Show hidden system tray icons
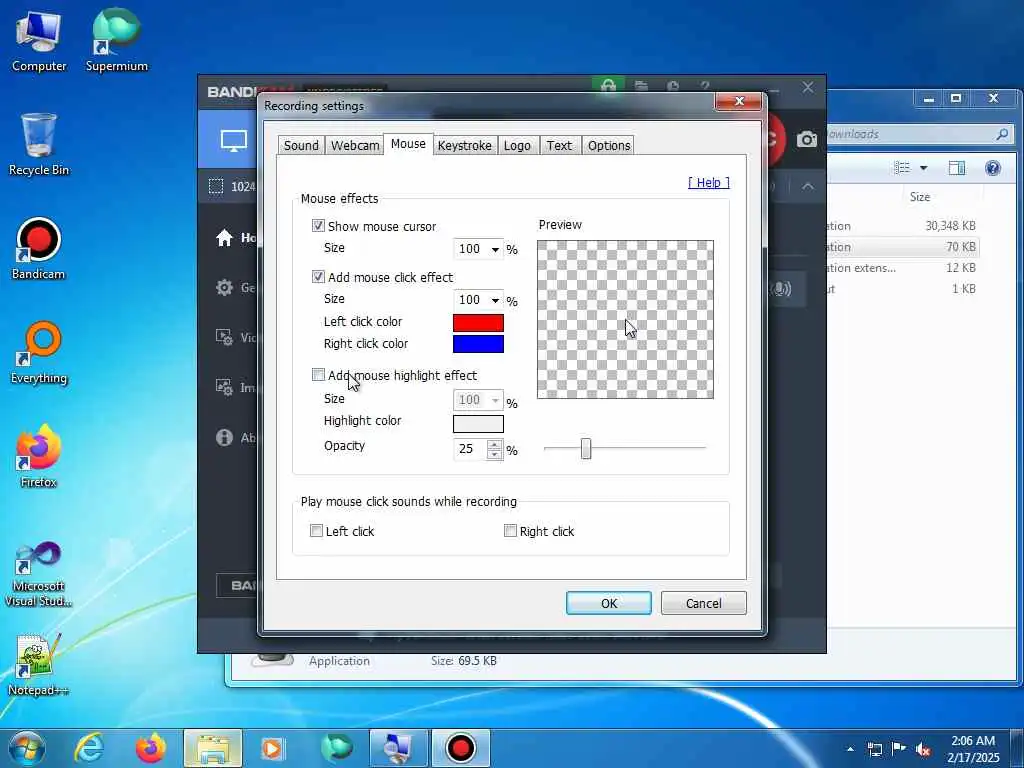This screenshot has width=1024, height=768. [x=850, y=749]
